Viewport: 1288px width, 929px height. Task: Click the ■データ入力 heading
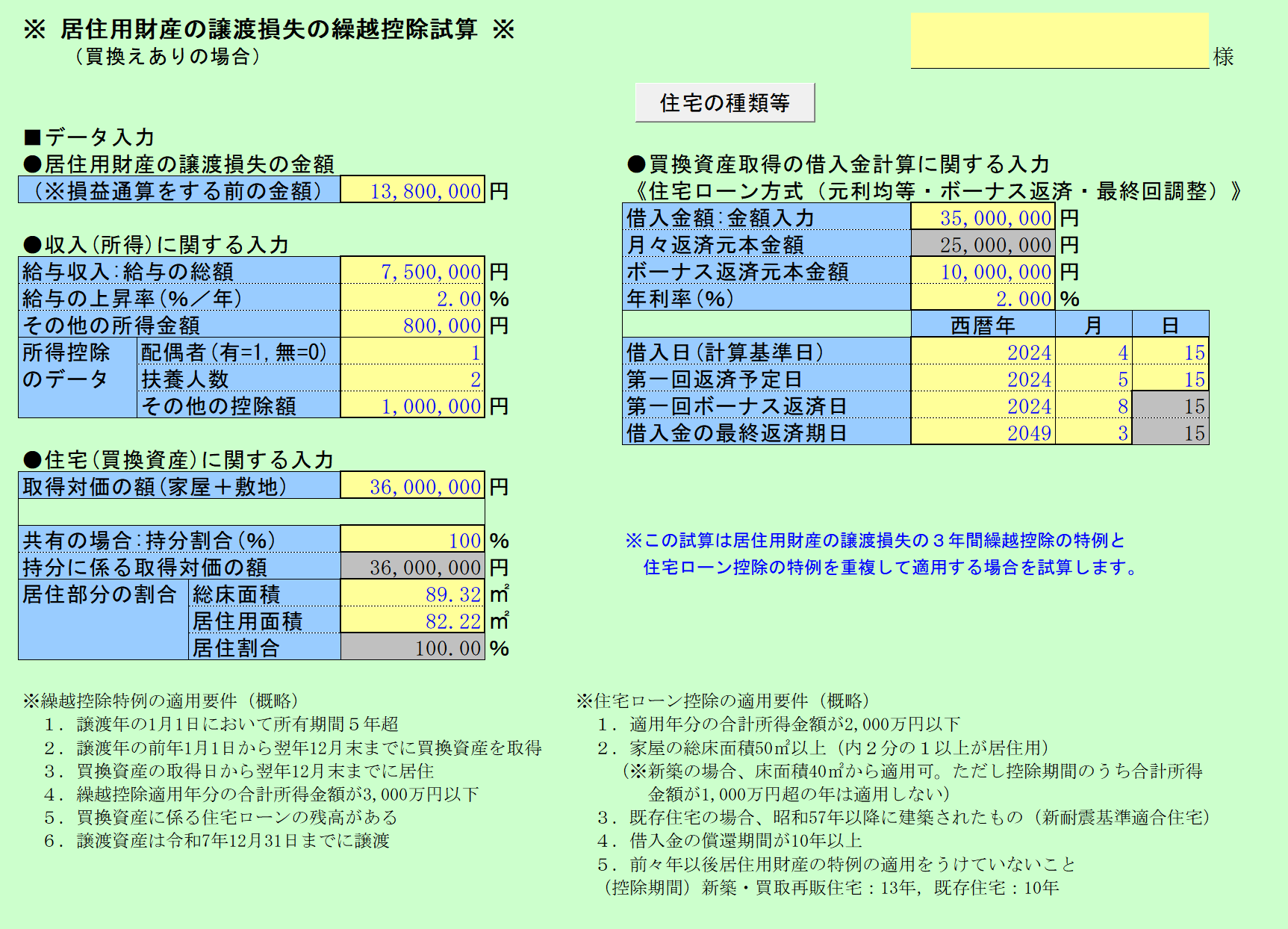click(x=90, y=137)
